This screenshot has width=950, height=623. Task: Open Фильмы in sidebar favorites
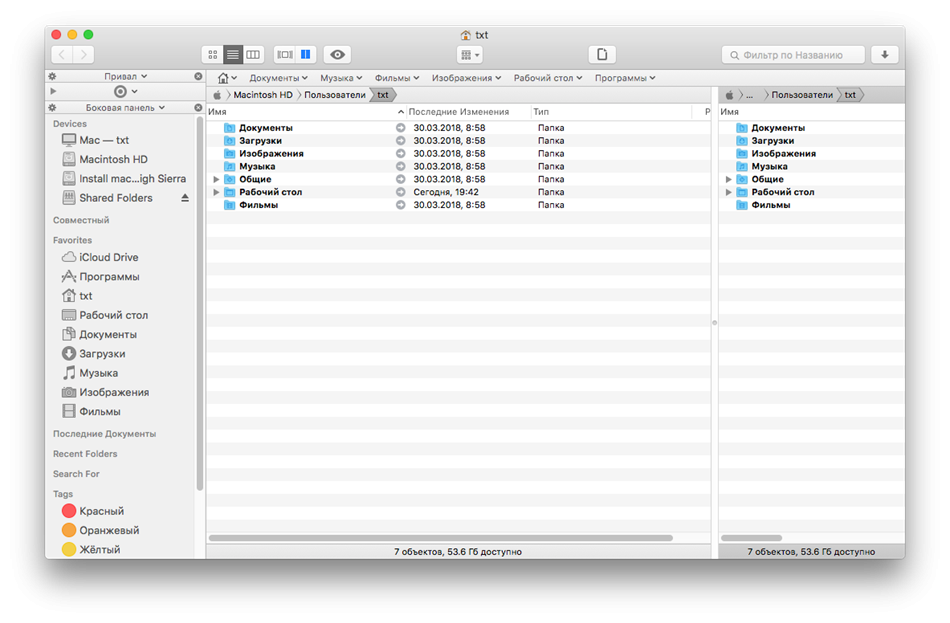[91, 412]
